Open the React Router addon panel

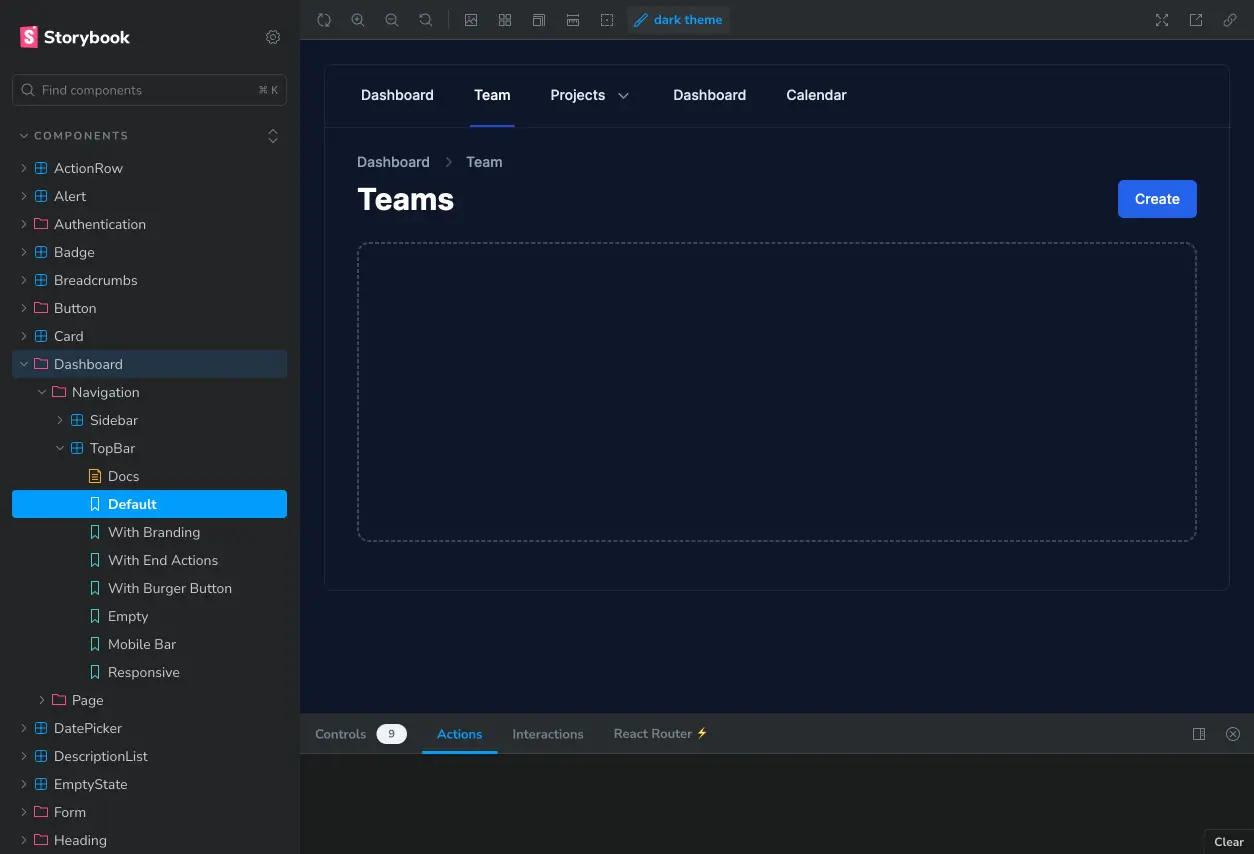click(659, 733)
